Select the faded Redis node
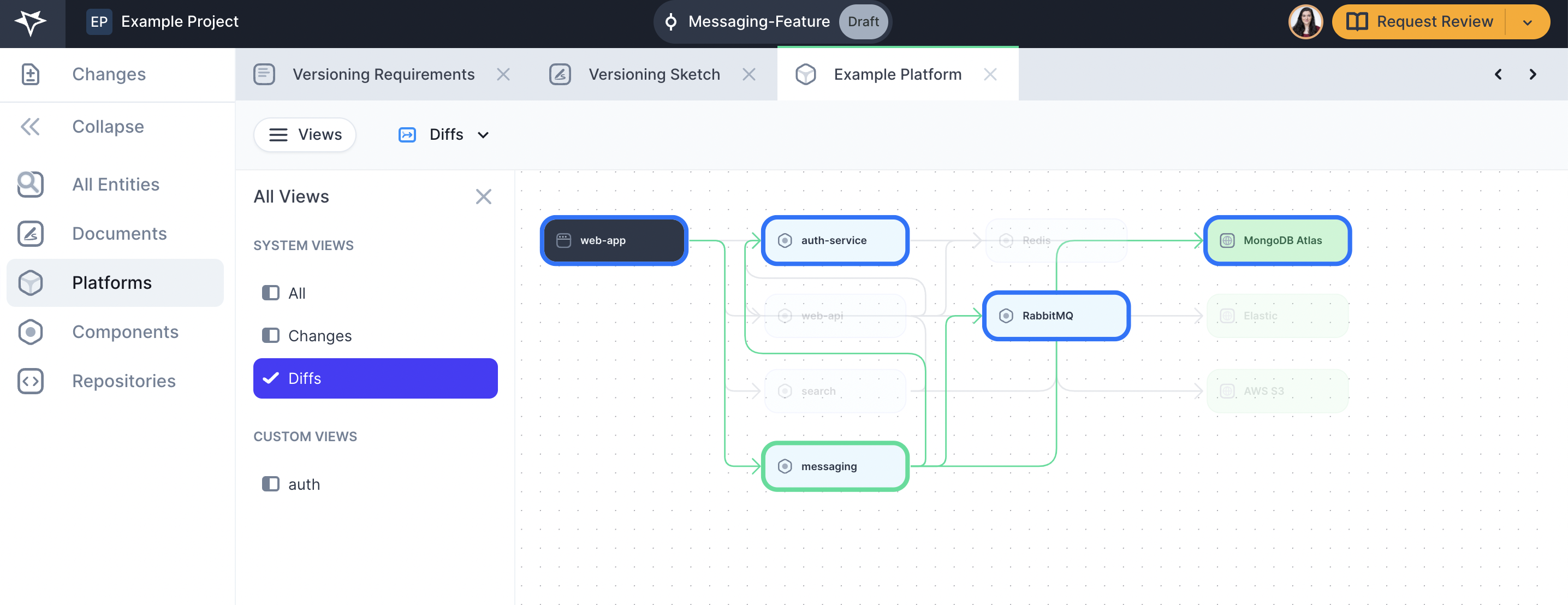 click(x=1056, y=240)
